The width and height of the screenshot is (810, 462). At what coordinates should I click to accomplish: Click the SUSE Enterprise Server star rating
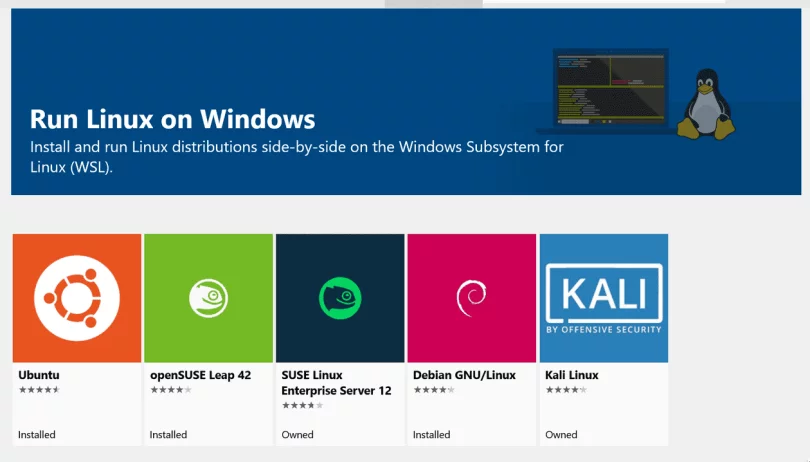click(303, 406)
